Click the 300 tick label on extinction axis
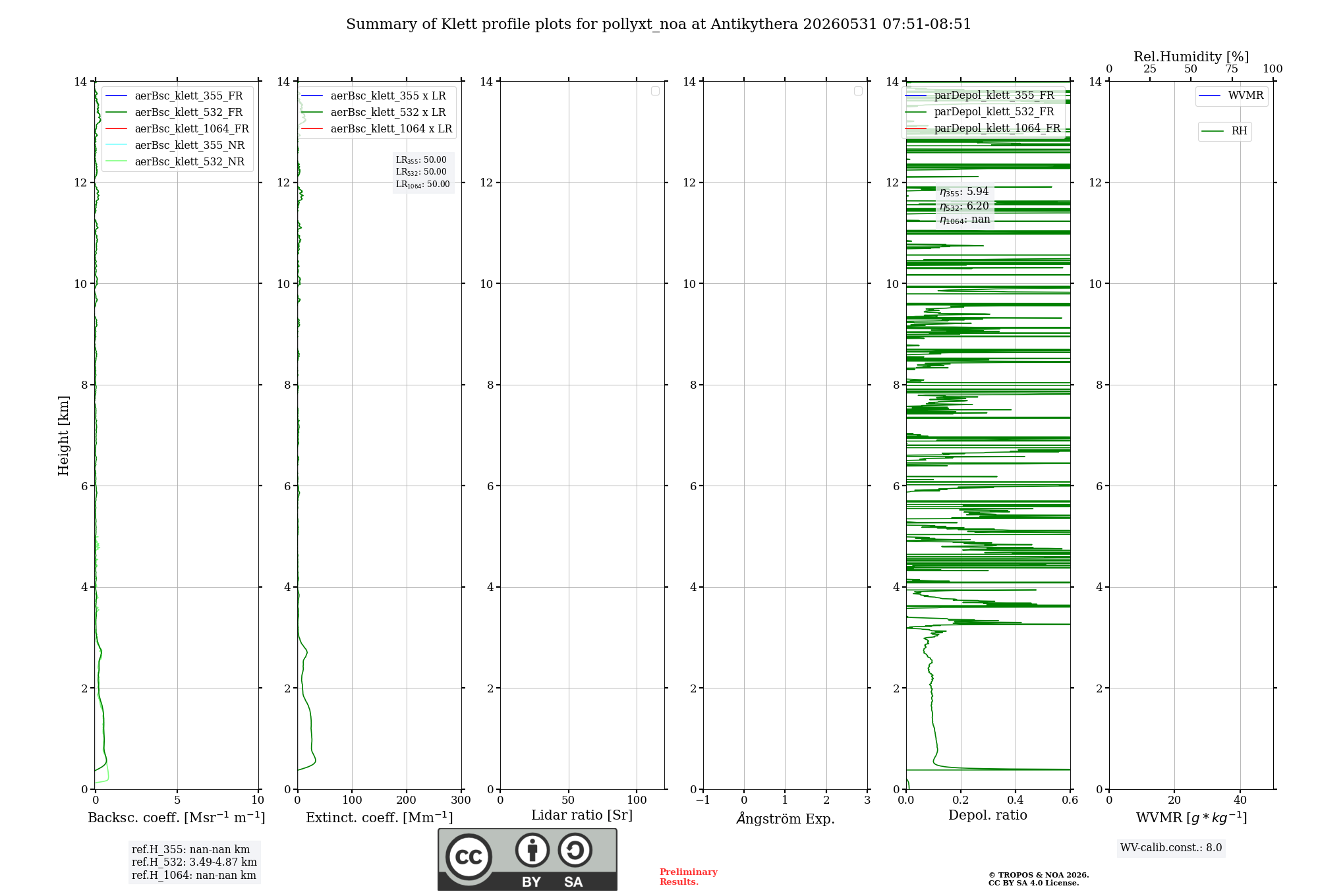1318x896 pixels. 461,800
